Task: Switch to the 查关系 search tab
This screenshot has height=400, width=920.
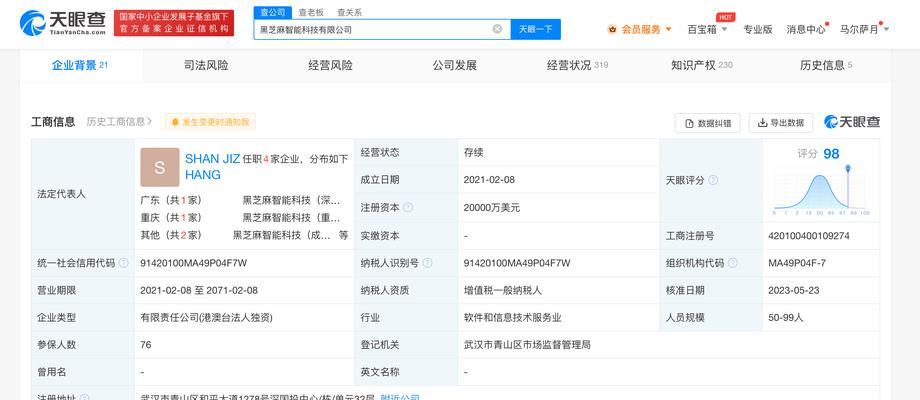Action: (349, 12)
